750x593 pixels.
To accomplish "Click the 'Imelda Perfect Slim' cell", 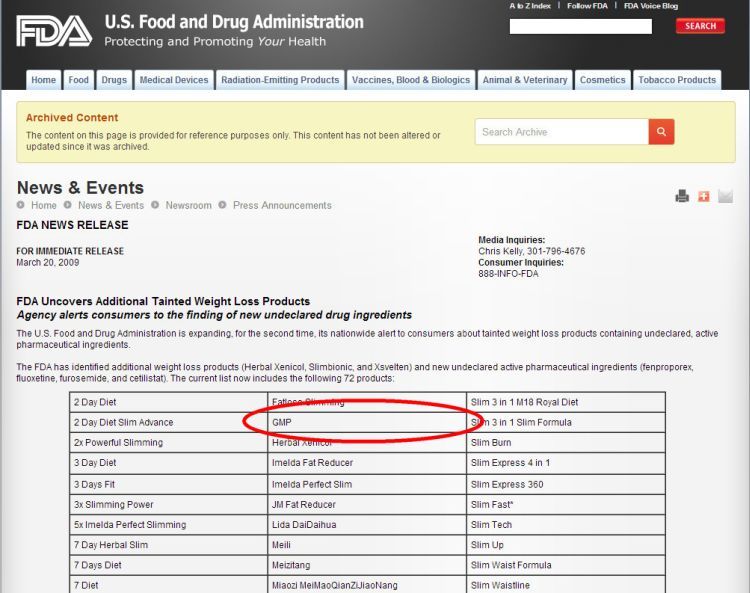I will (367, 484).
